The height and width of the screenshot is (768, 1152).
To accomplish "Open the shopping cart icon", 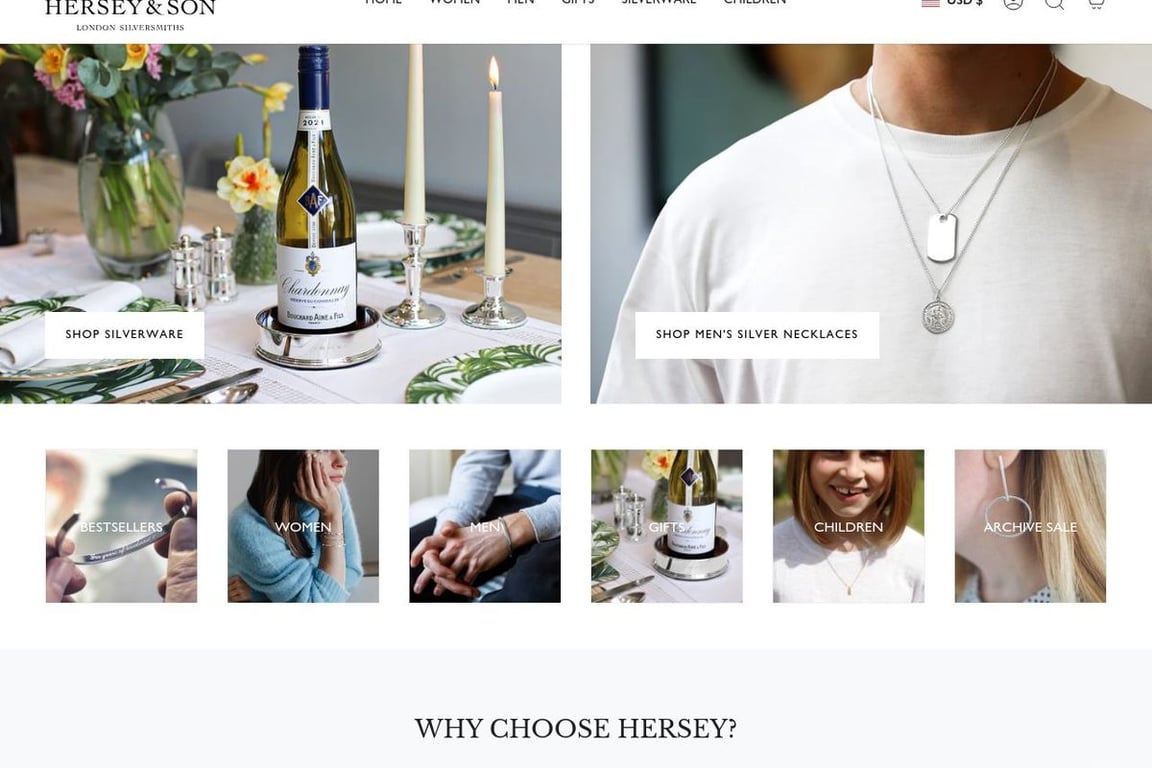I will 1095,2.
